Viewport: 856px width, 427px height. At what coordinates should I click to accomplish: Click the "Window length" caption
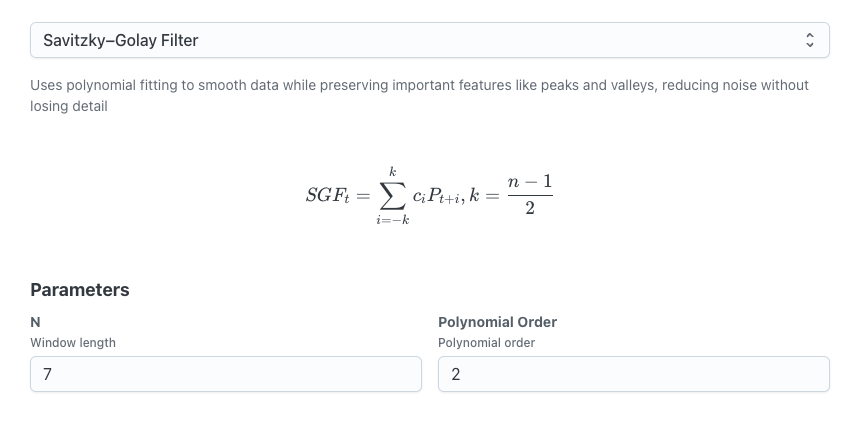(73, 342)
